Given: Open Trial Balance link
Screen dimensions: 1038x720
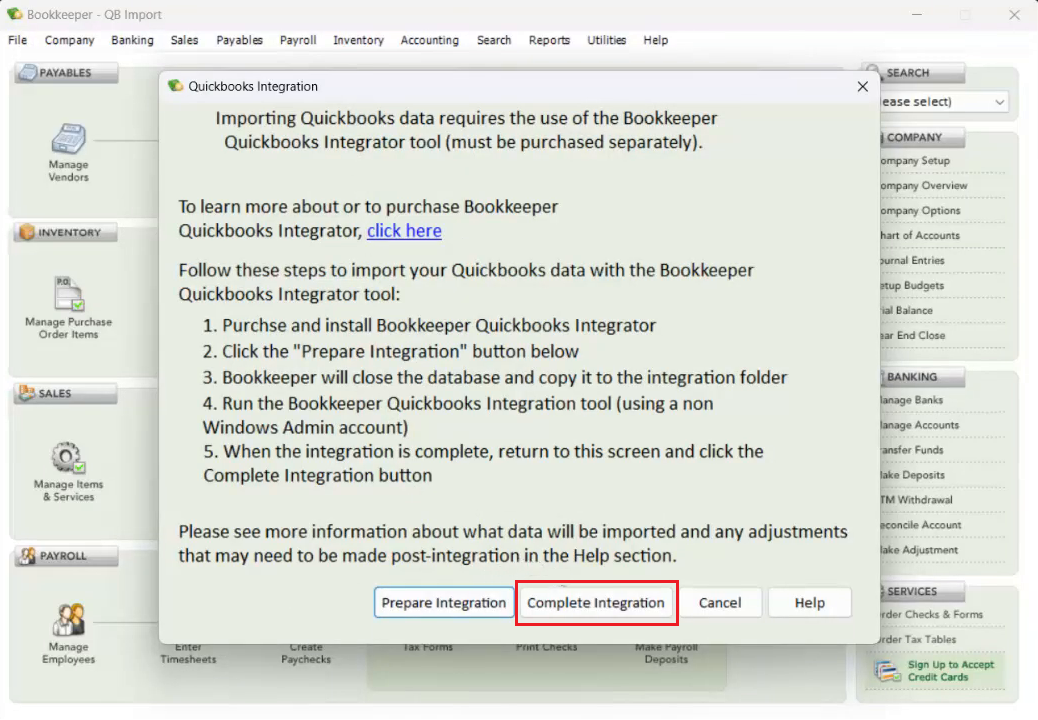Looking at the screenshot, I should pyautogui.click(x=906, y=310).
